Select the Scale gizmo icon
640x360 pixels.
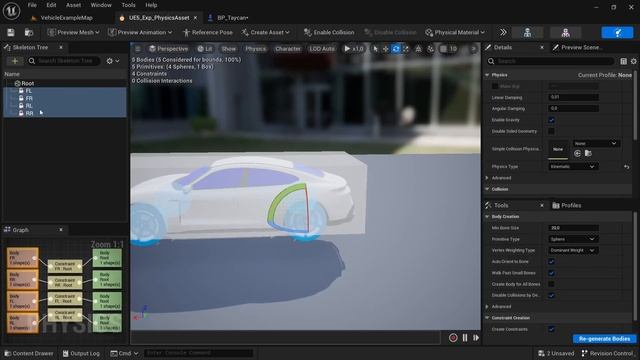406,49
